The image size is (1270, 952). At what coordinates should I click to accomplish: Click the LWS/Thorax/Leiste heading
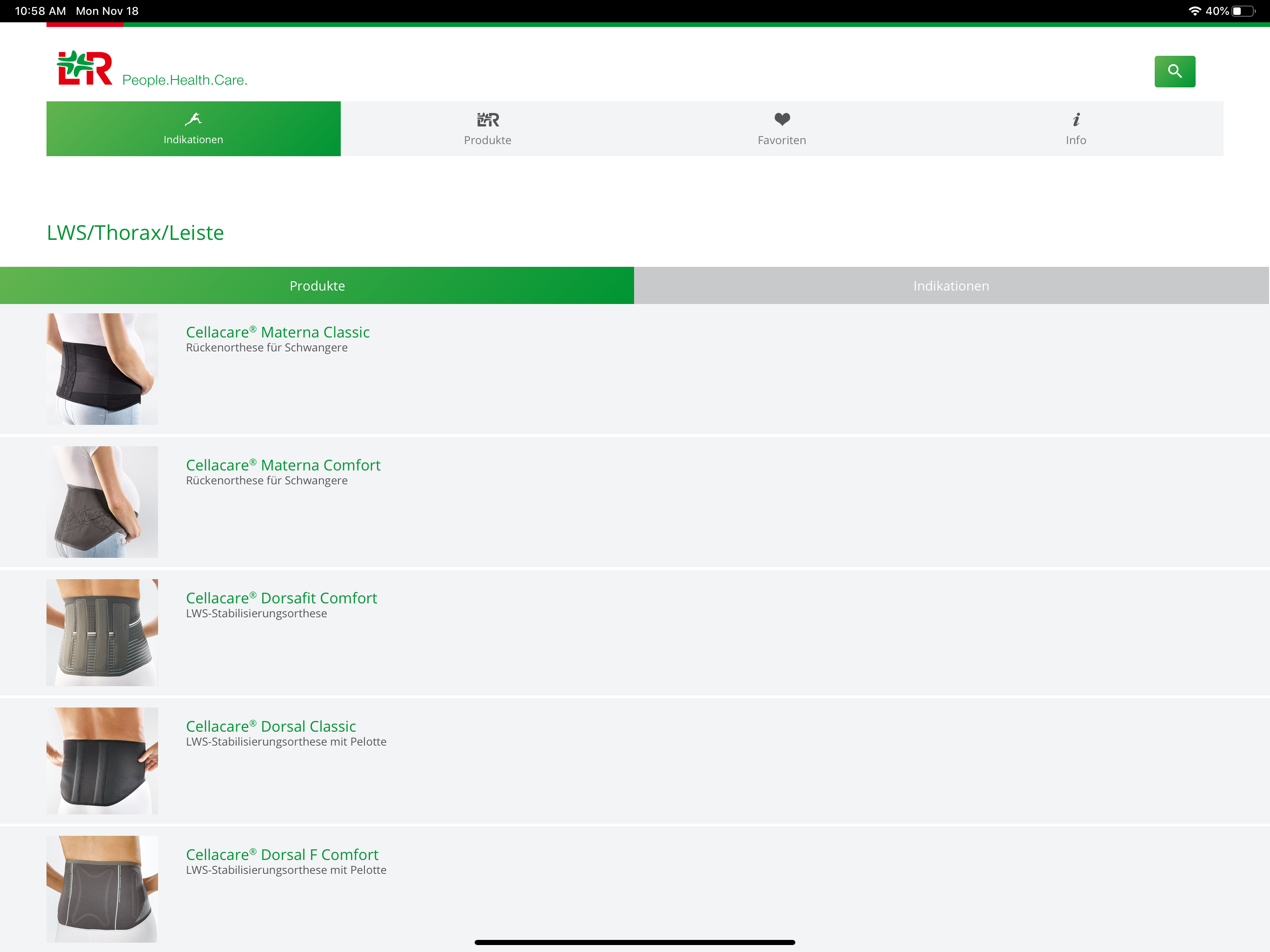pyautogui.click(x=135, y=232)
